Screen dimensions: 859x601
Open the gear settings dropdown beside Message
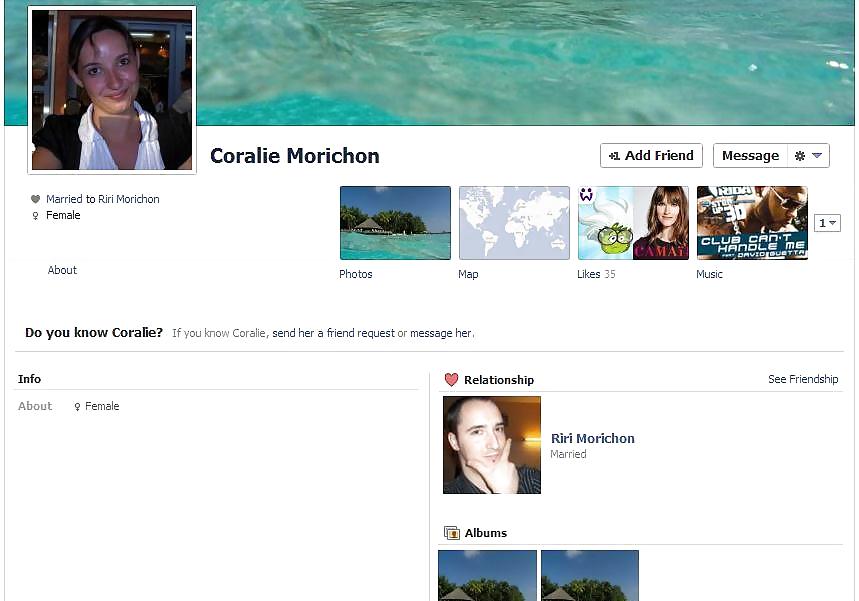click(x=808, y=156)
